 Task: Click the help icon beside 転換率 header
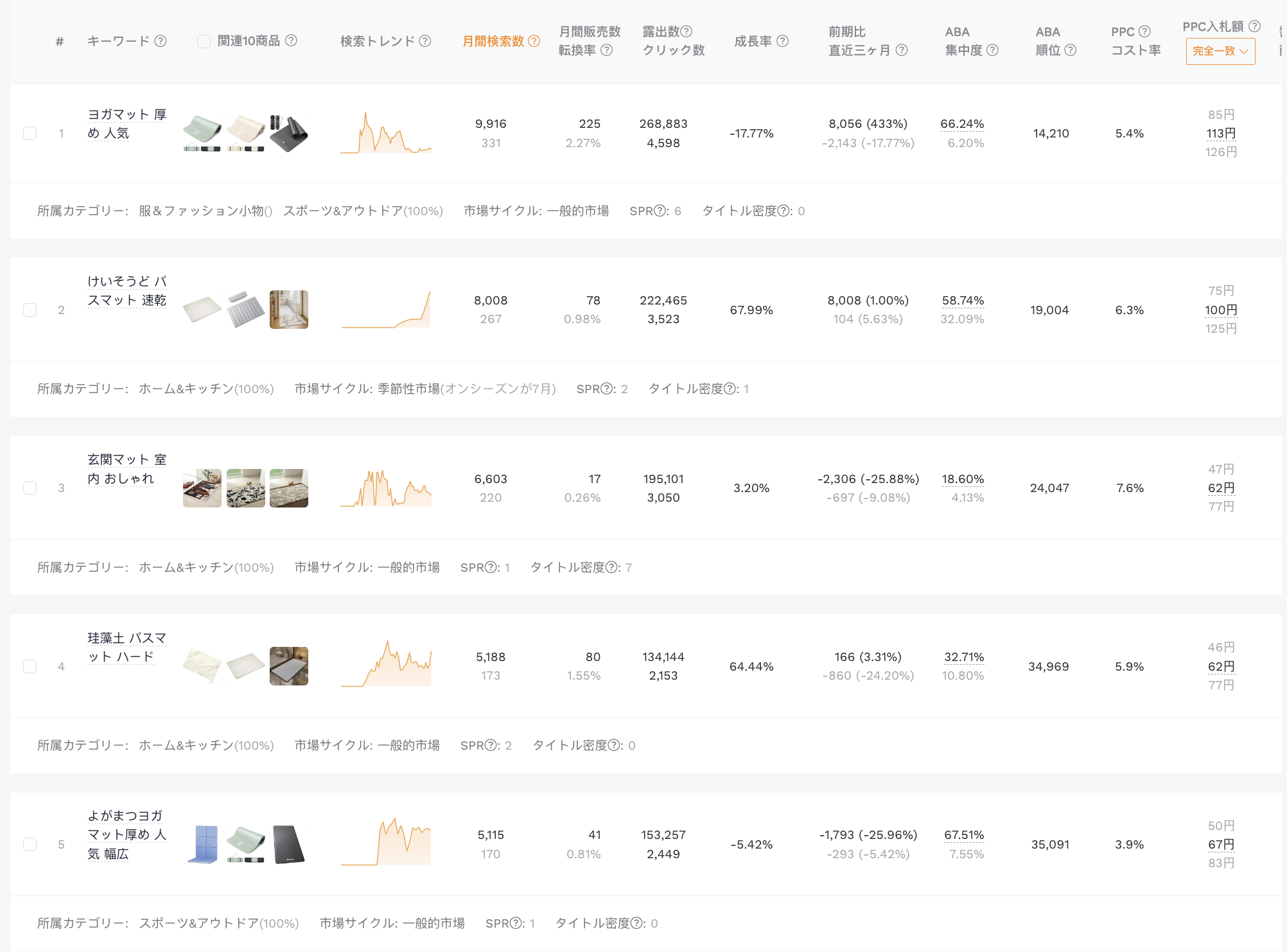point(606,50)
